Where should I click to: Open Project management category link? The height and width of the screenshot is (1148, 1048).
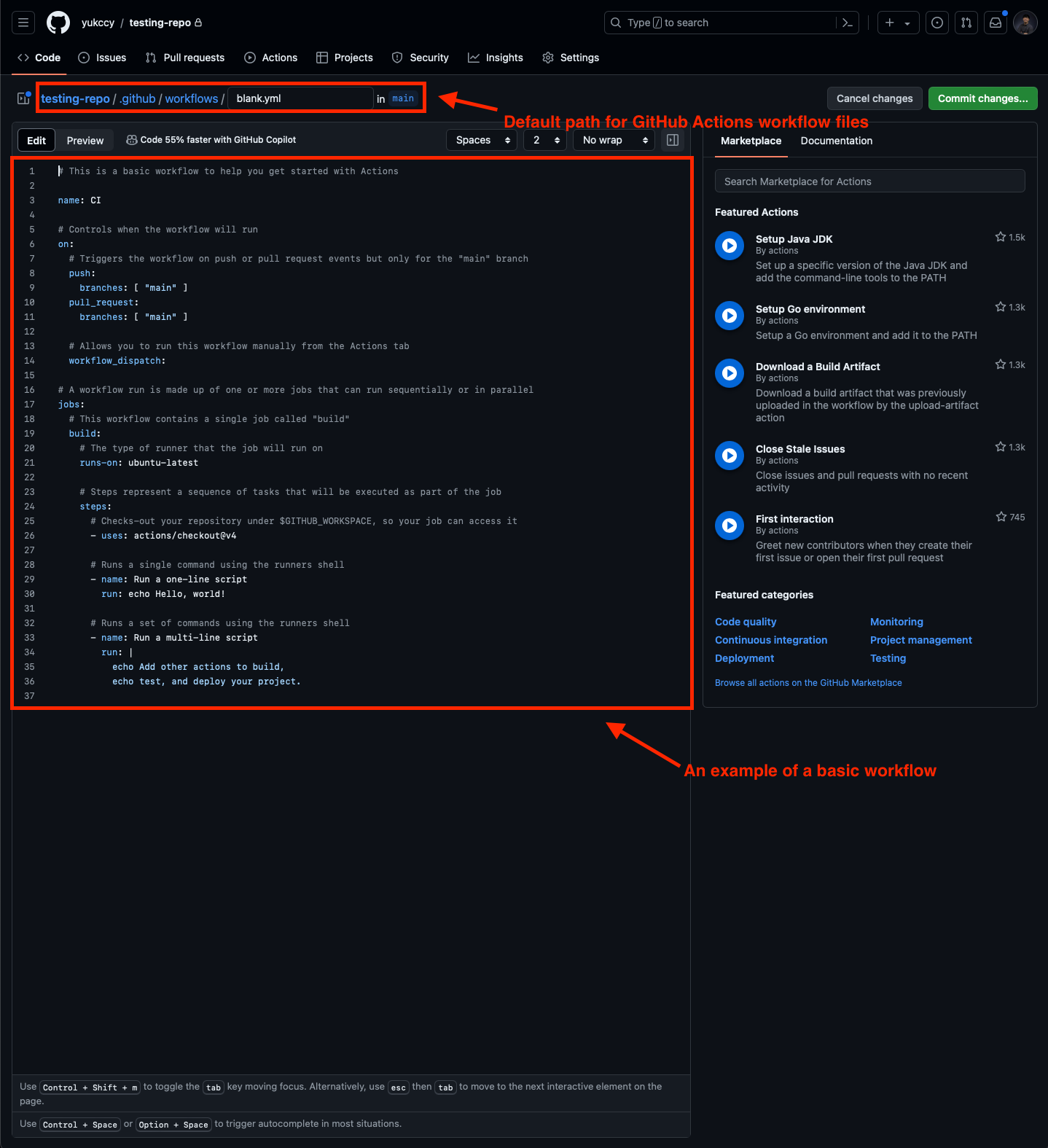click(x=921, y=640)
